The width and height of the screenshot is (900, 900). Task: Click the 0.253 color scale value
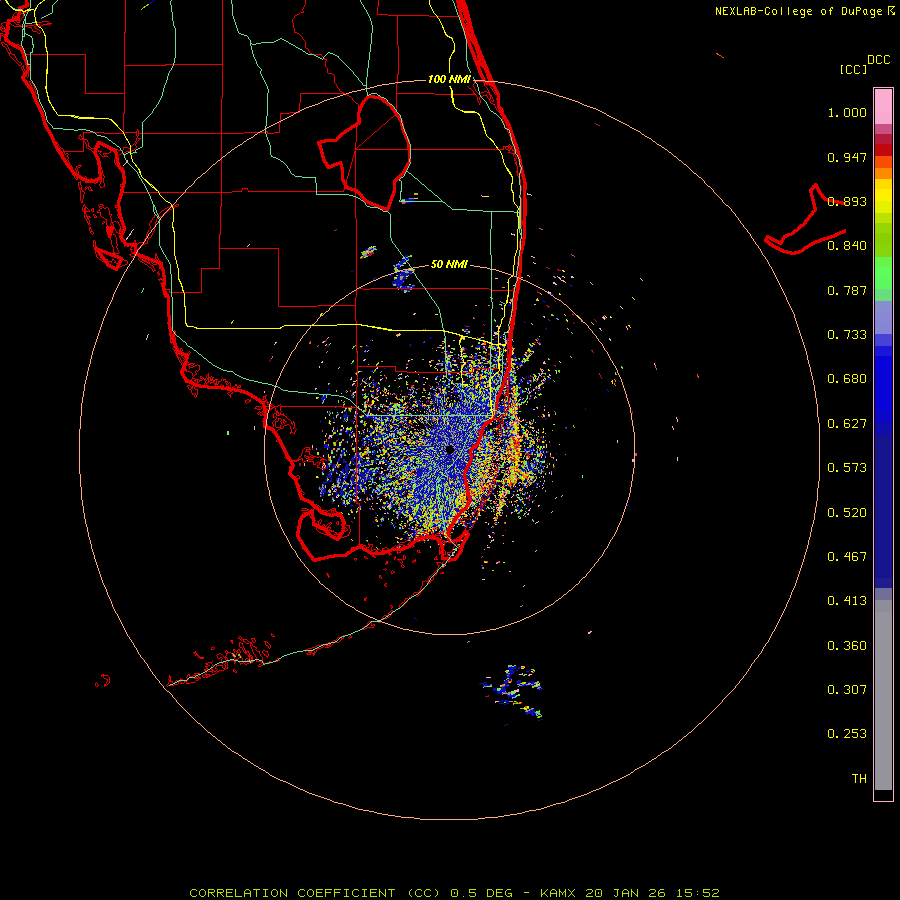coord(847,734)
